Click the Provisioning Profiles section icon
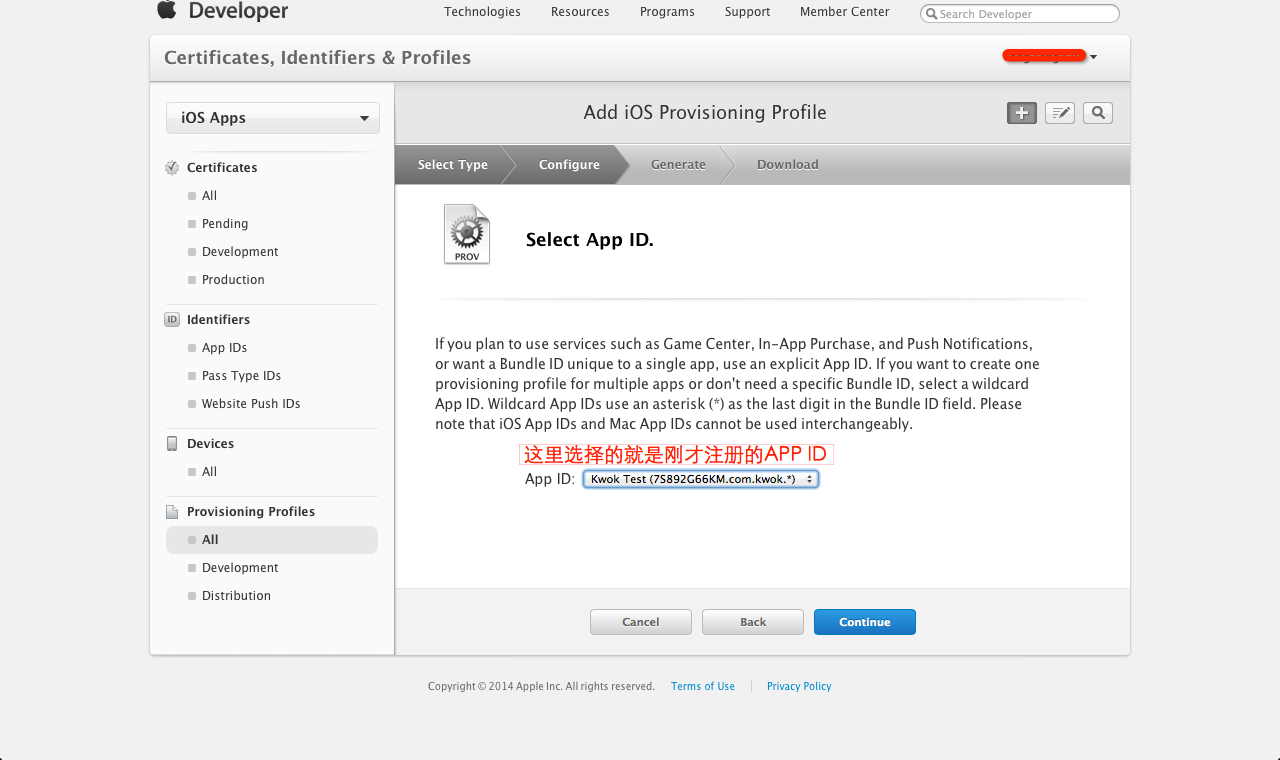1280x760 pixels. (172, 512)
